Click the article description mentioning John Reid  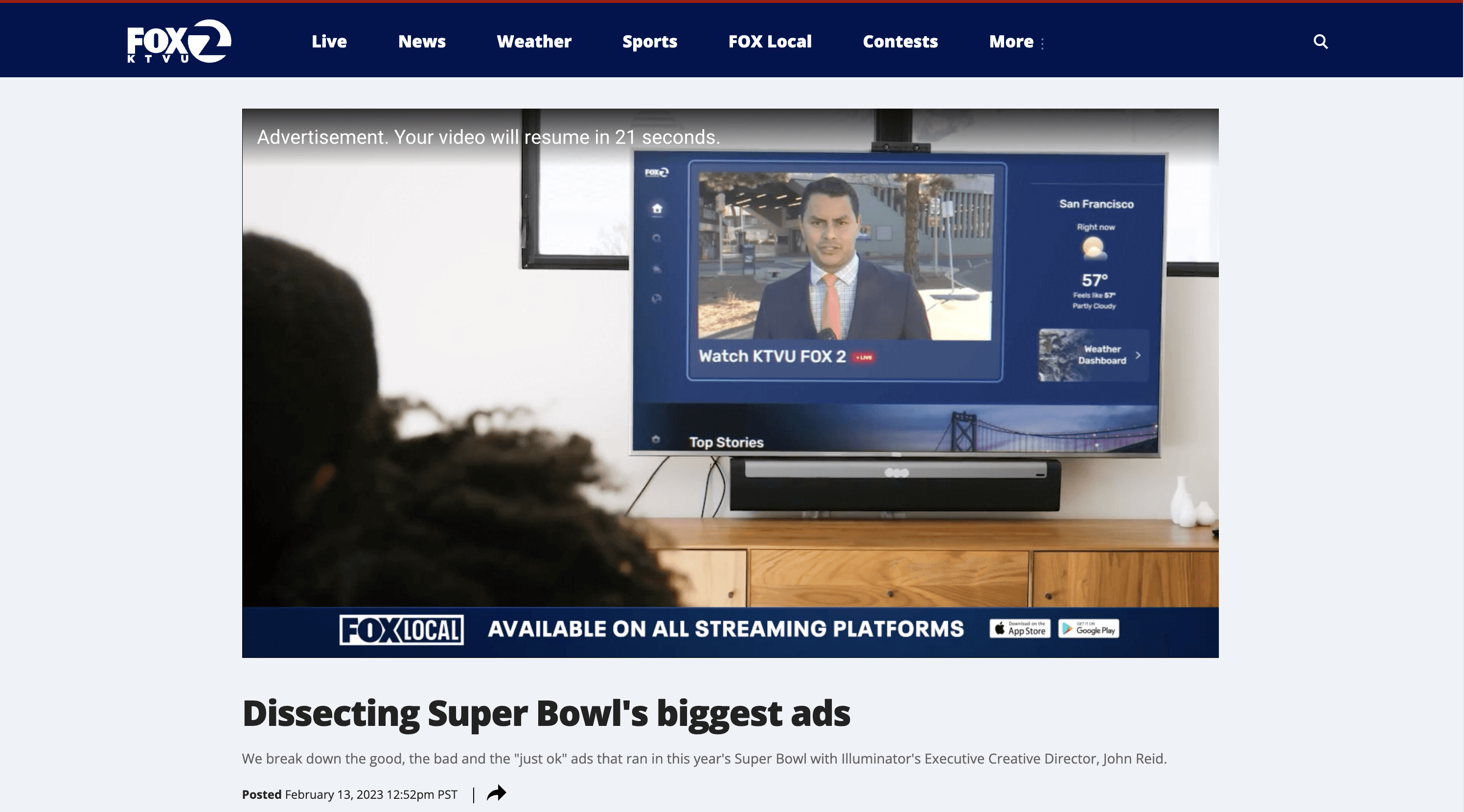(704, 759)
